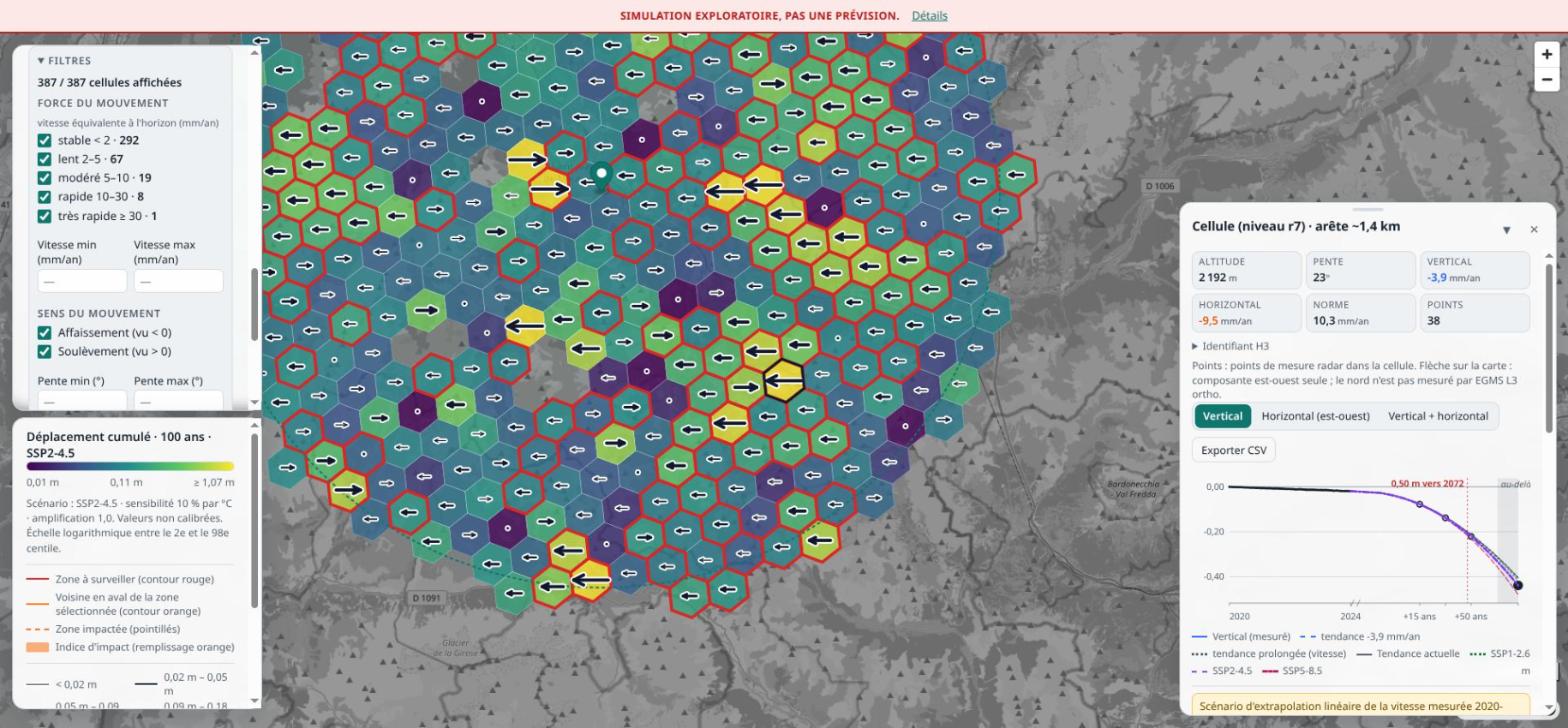Select the Vertical tab
1568x728 pixels.
tap(1223, 416)
